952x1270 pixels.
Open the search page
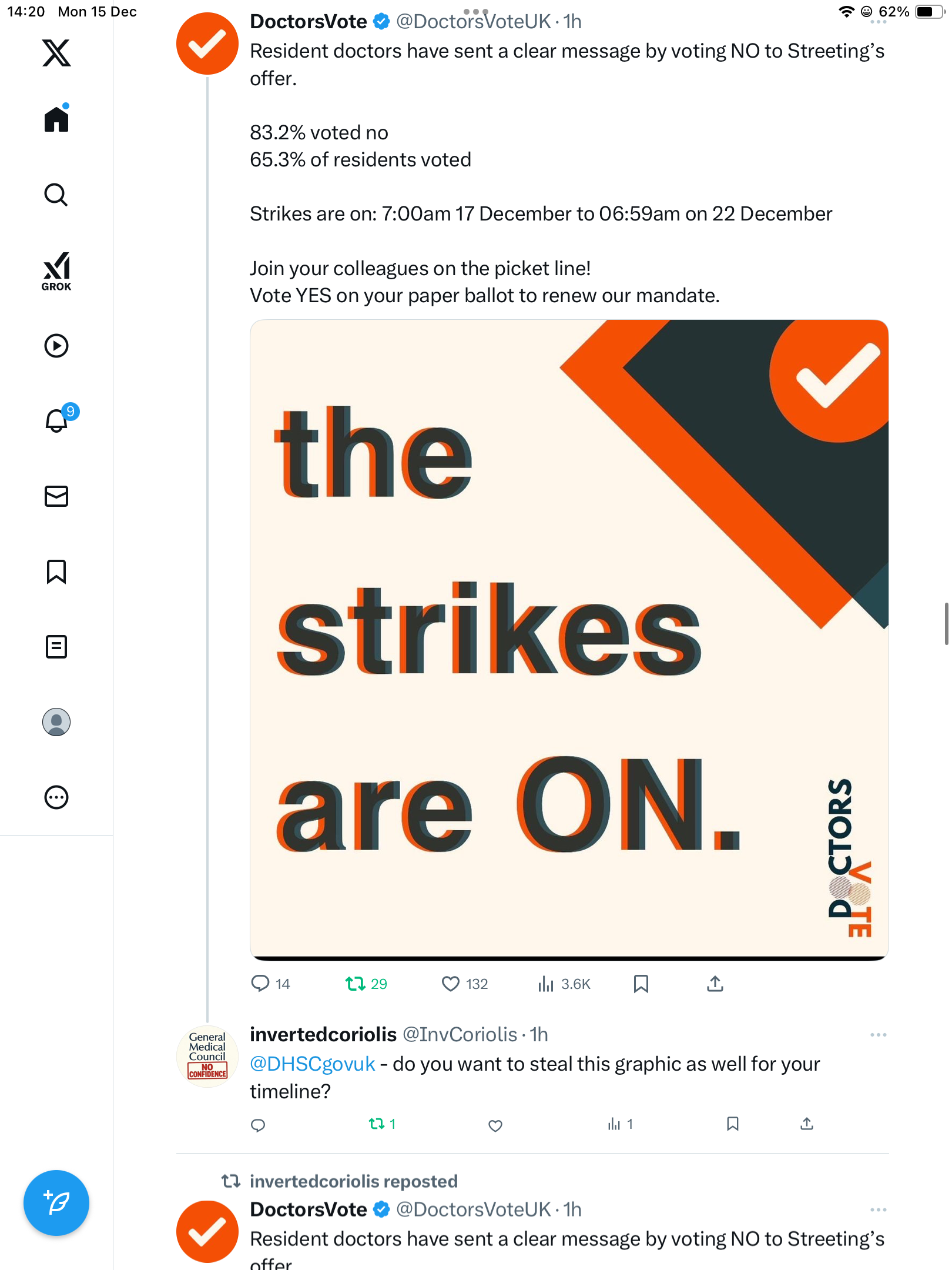coord(56,195)
